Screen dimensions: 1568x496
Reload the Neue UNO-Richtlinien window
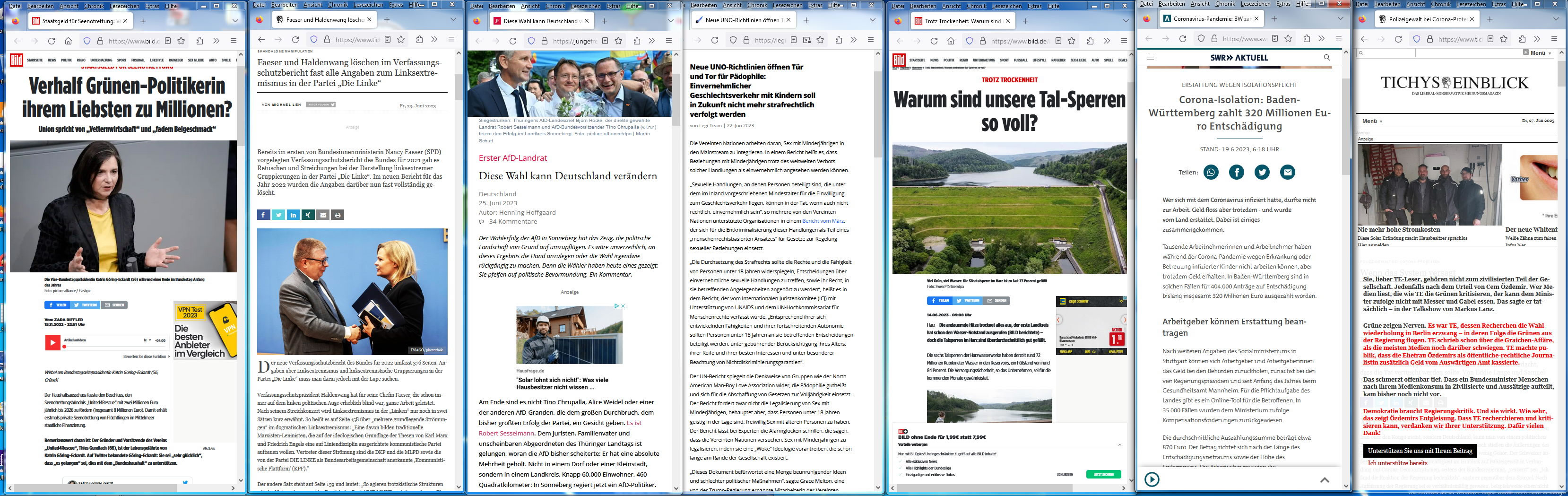715,40
